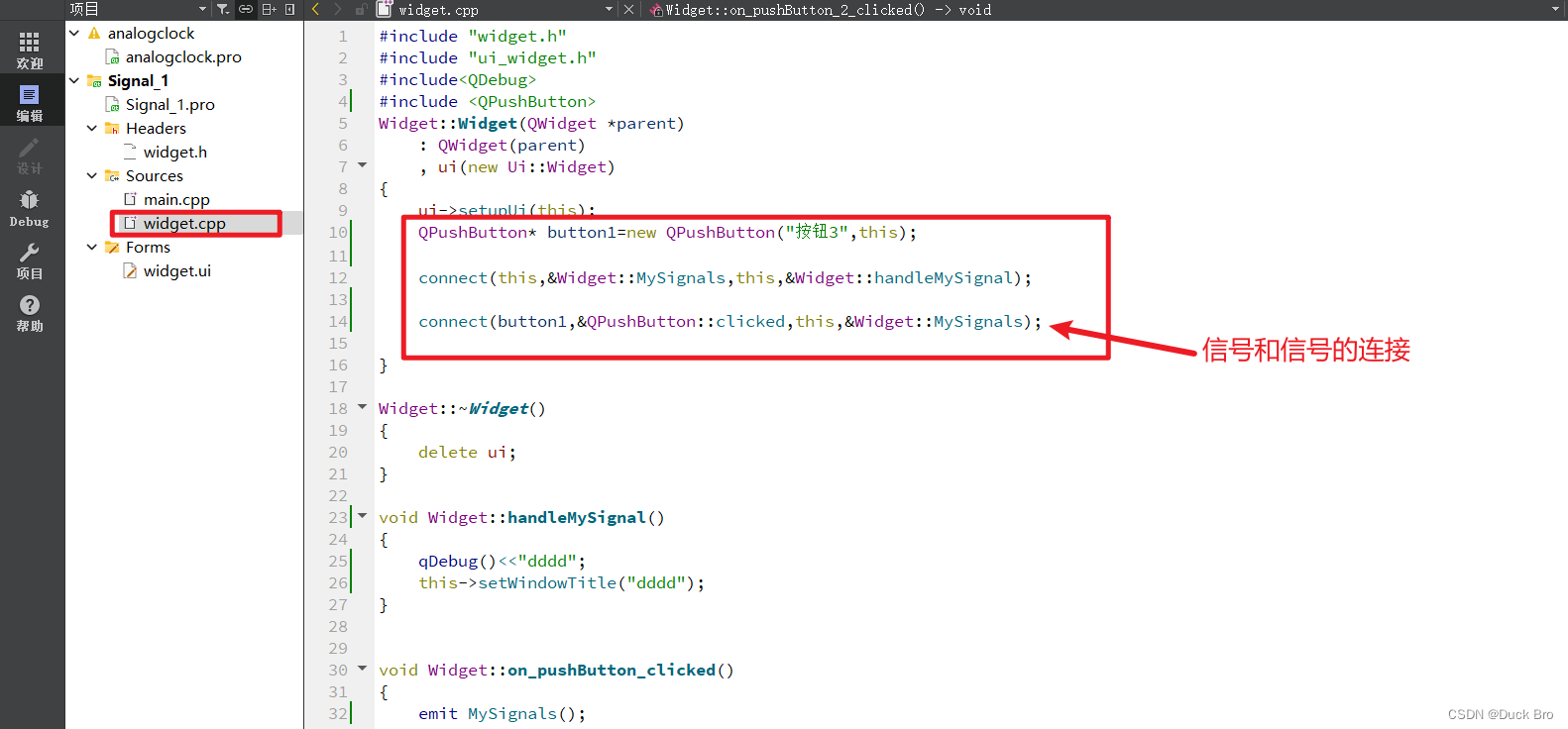
Task: Collapse the Signal_1 project node
Action: pyautogui.click(x=74, y=80)
